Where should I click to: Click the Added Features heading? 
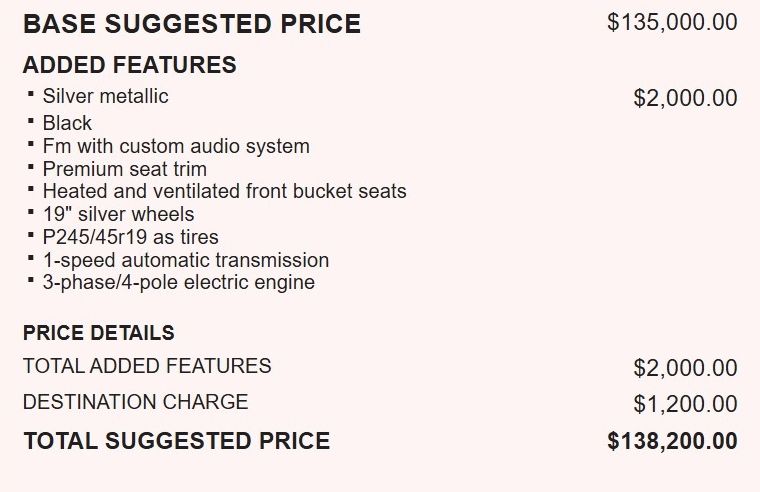pos(129,66)
